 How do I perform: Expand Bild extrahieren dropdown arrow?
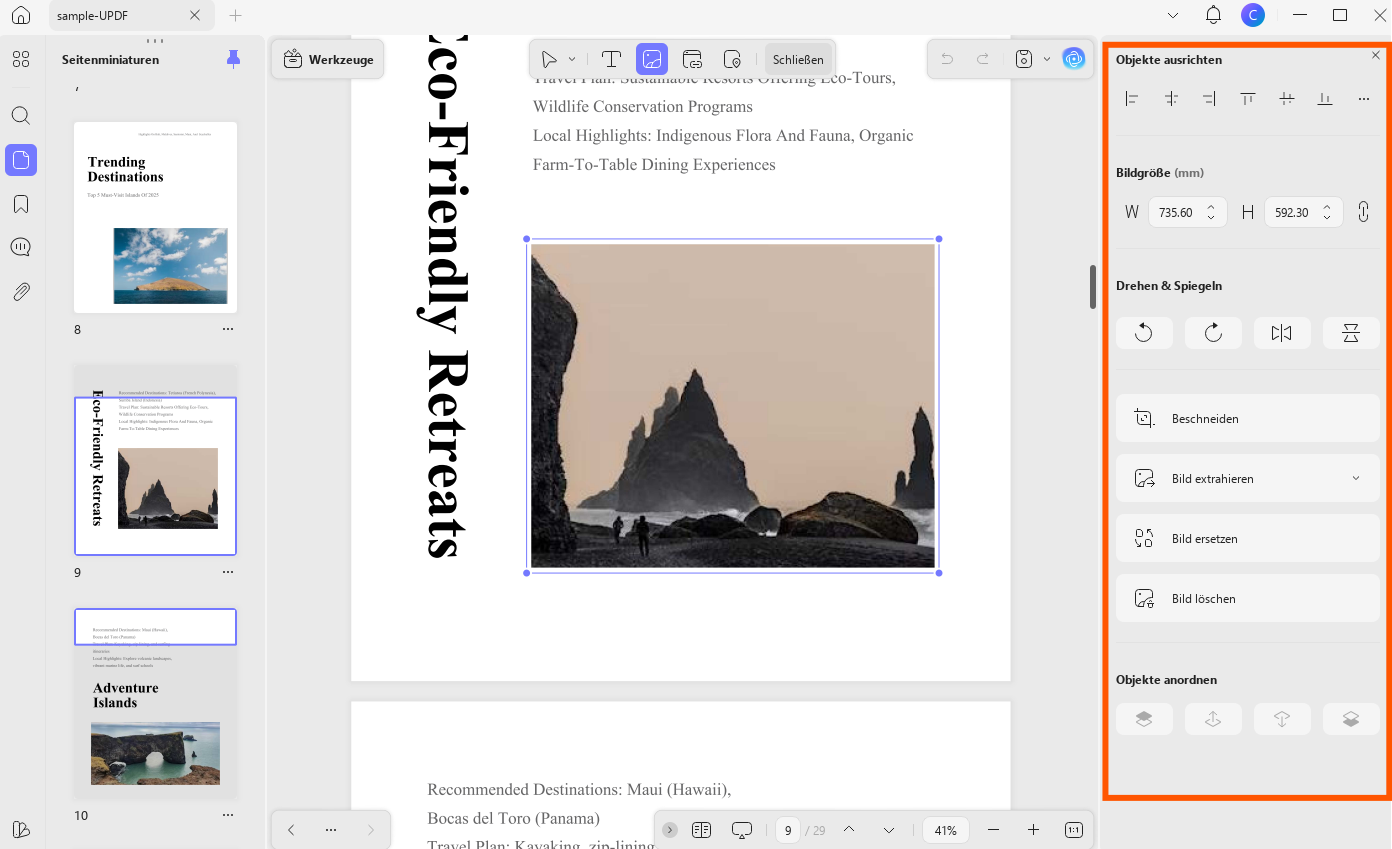click(1356, 478)
